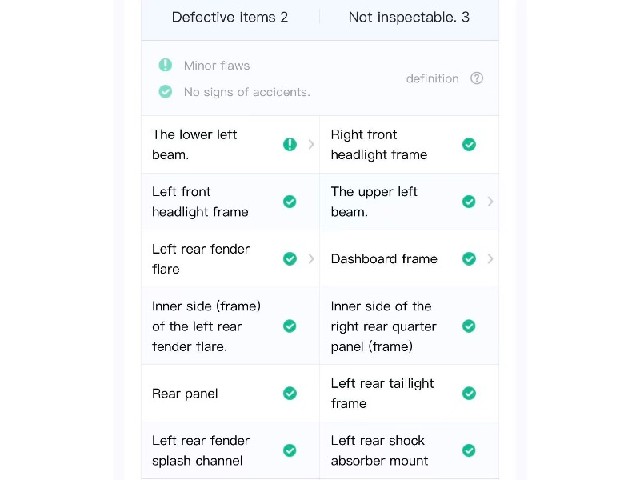The width and height of the screenshot is (640, 480).
Task: Expand the Dashboard frame details chevron
Action: [491, 259]
